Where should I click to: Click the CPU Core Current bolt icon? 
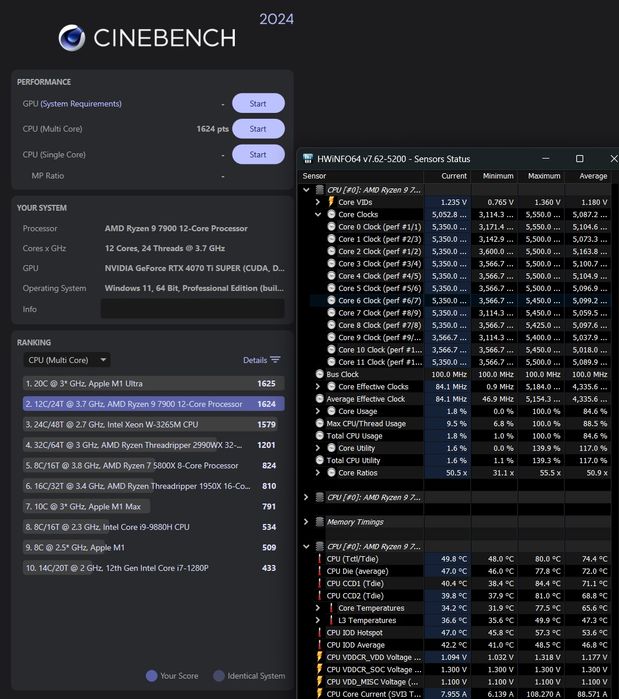click(x=320, y=694)
